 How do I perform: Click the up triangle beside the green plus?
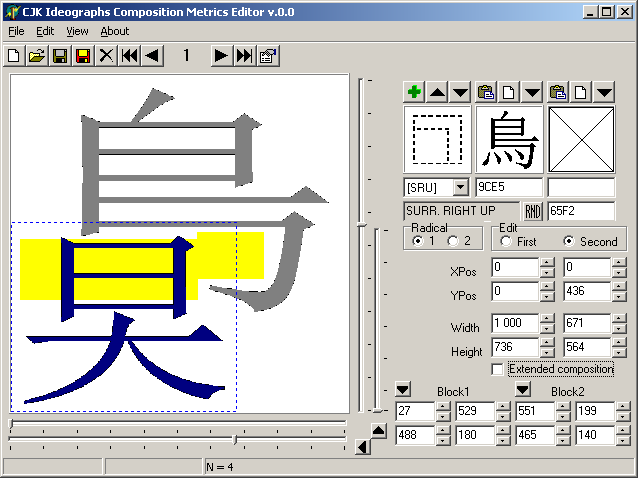[437, 92]
